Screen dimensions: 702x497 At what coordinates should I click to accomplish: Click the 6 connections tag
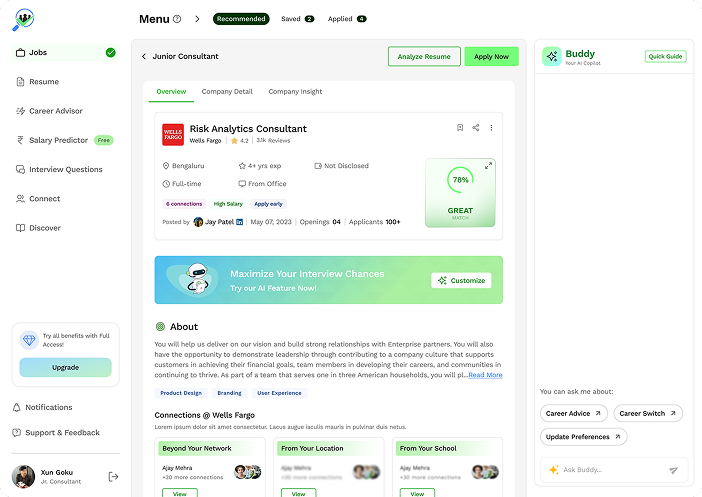(x=184, y=204)
